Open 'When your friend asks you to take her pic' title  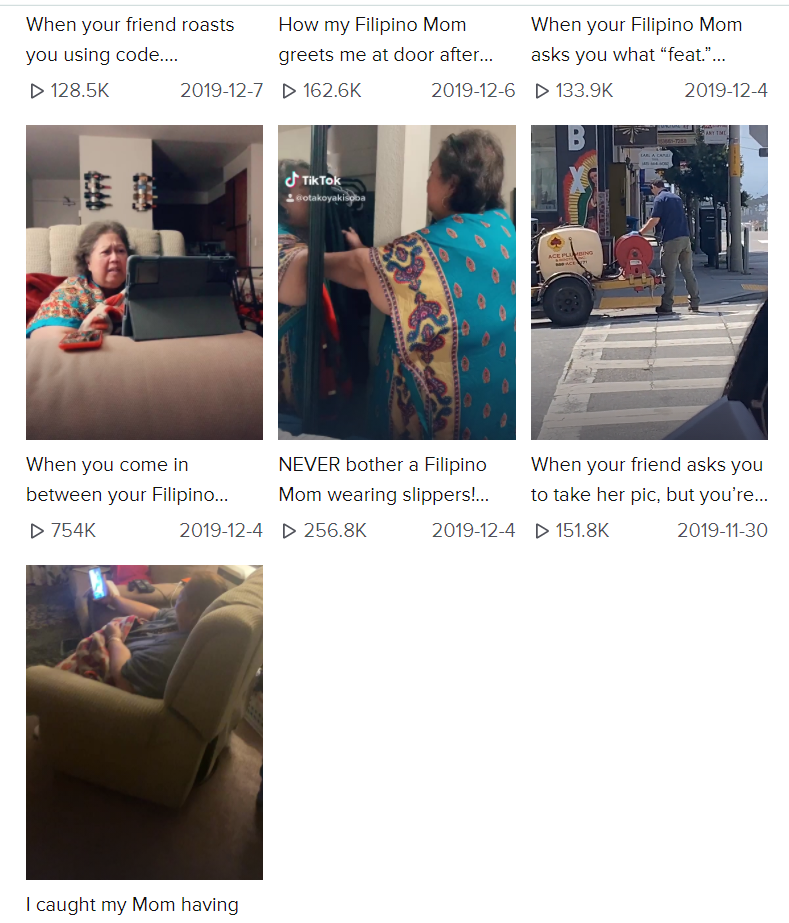coord(649,480)
